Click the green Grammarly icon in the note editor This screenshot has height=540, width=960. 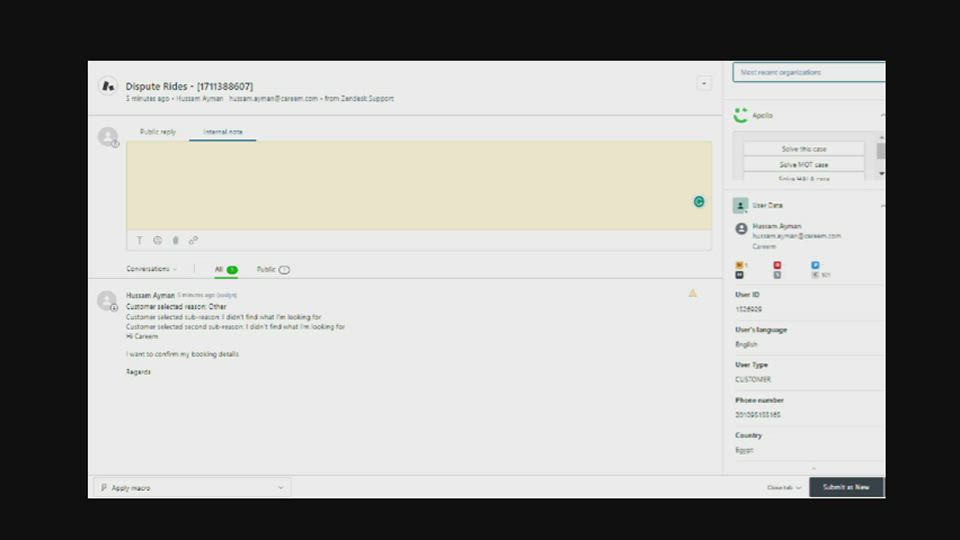699,201
